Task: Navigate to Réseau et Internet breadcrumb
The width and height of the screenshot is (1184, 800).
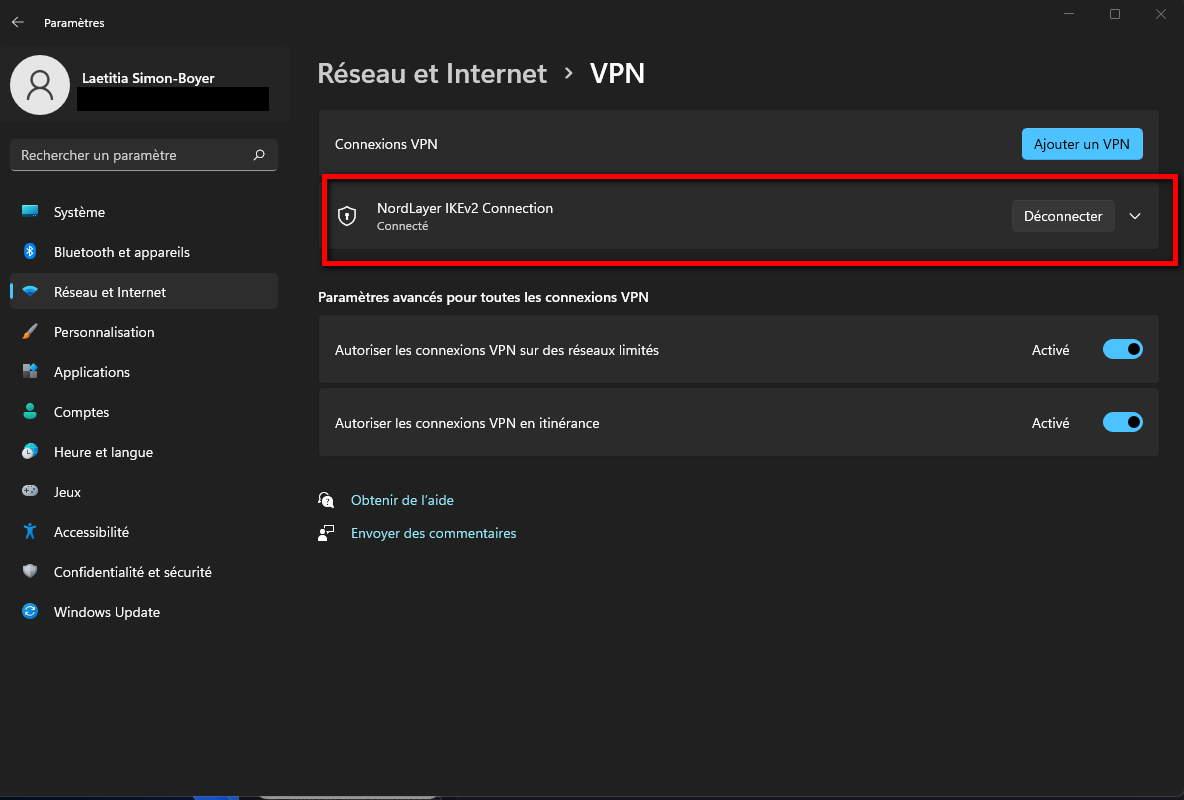Action: click(x=432, y=73)
